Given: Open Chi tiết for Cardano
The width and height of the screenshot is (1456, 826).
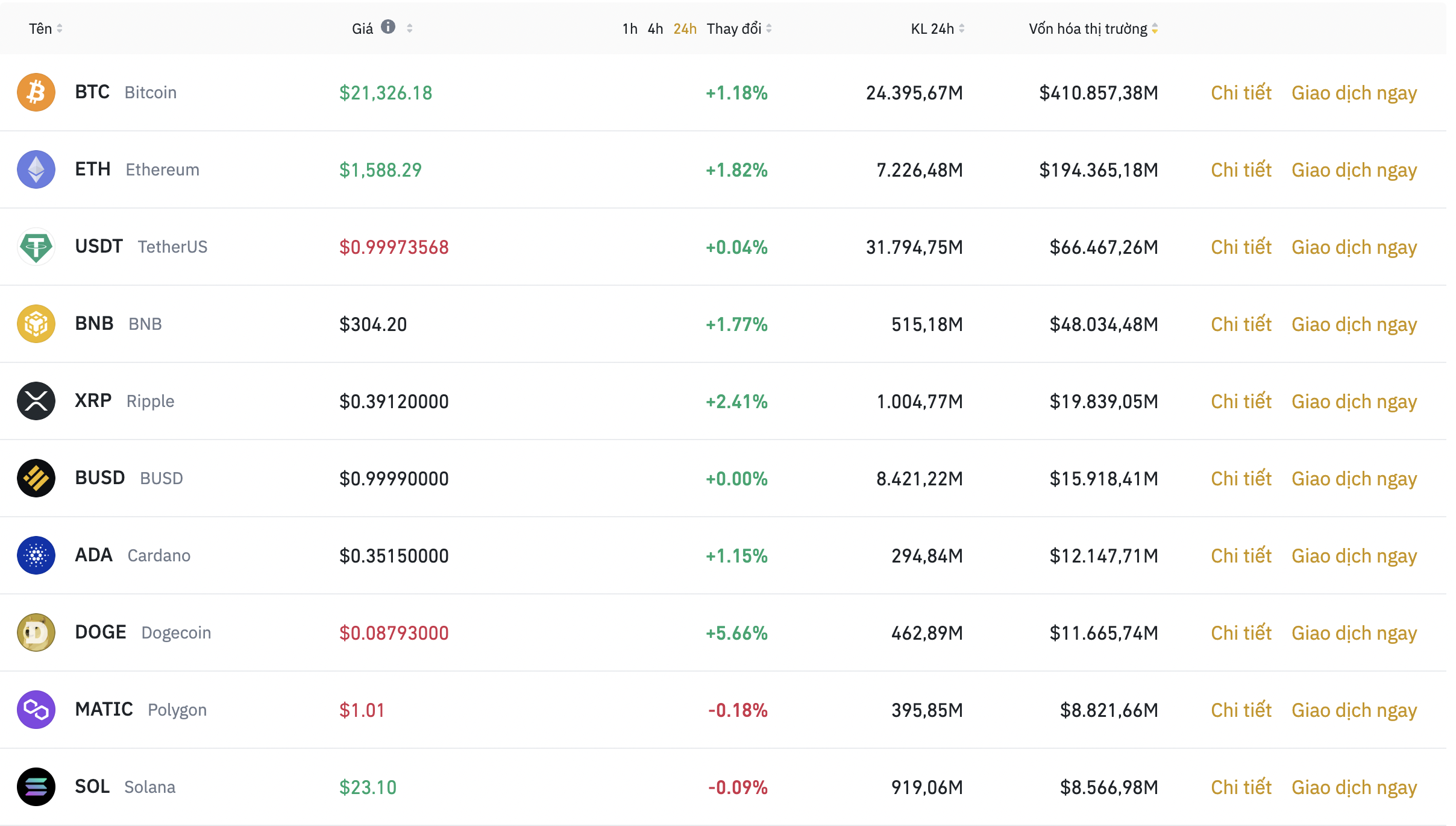Looking at the screenshot, I should [x=1241, y=556].
